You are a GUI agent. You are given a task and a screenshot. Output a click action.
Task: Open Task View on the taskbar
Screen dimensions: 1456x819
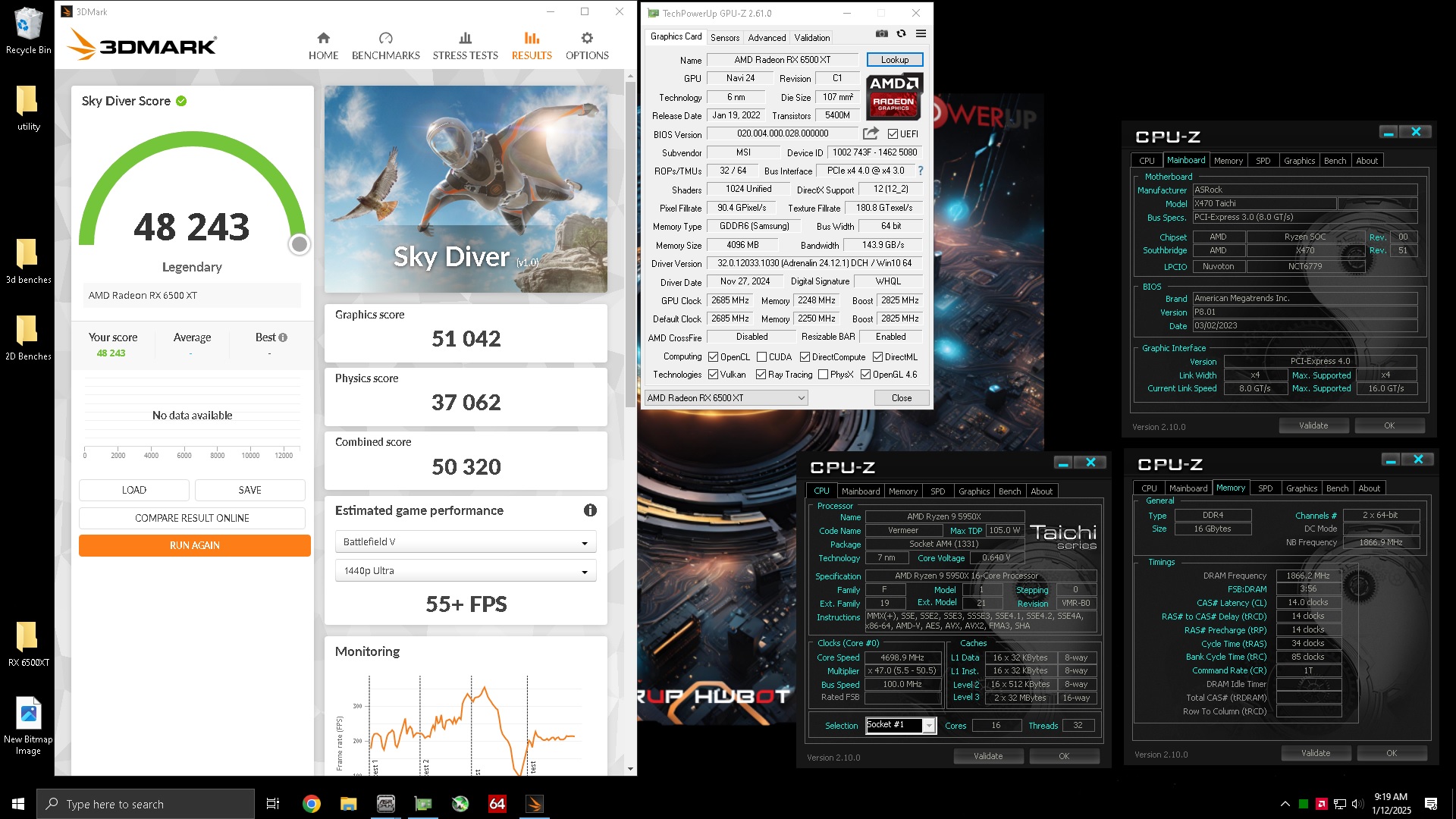tap(273, 804)
